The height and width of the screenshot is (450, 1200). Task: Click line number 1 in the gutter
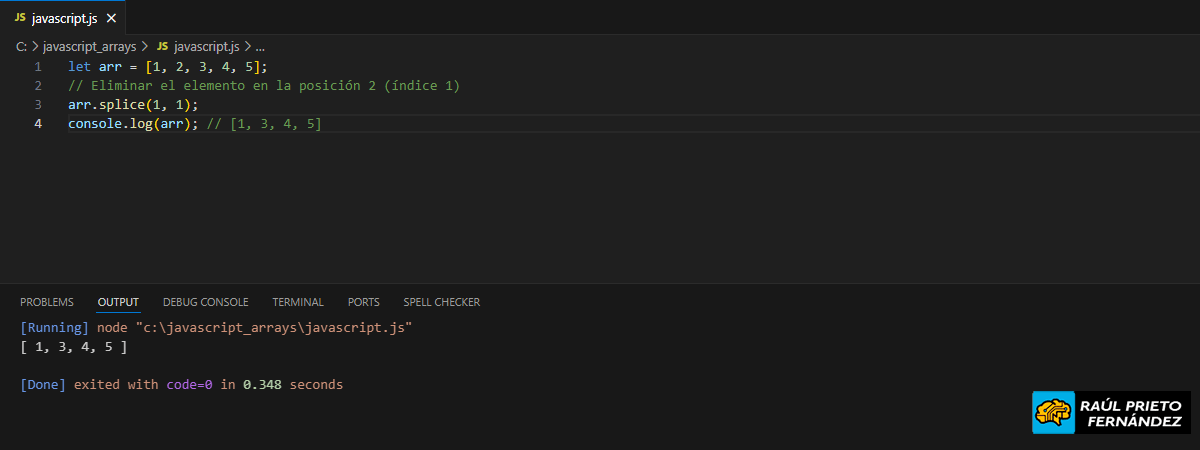pos(38,67)
